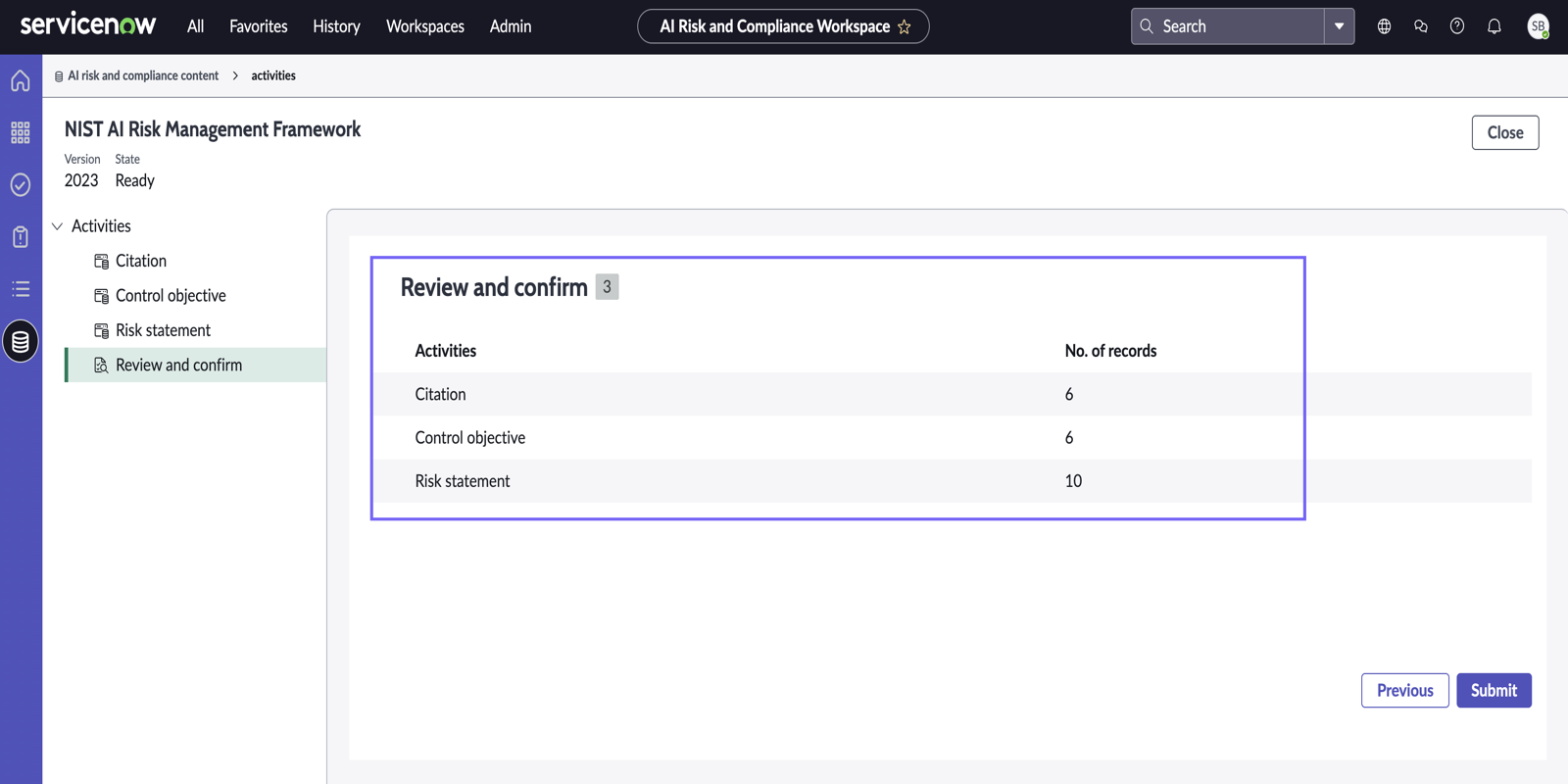Click the search magnifier icon
Screen dimensions: 1568x784
pos(1147,26)
